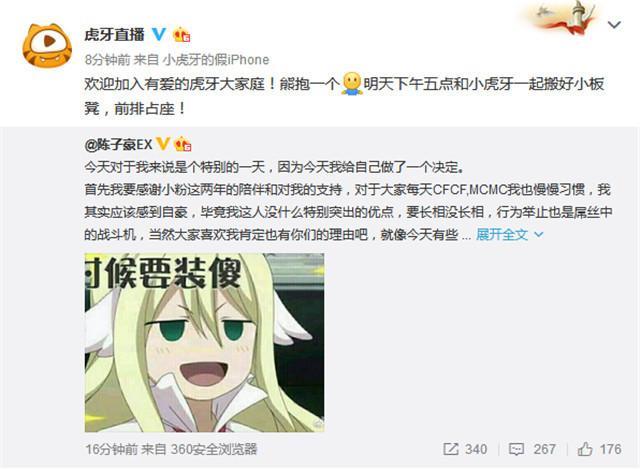Screen dimensions: 640x470
Task: Click the 8分钟前 timestamp
Action: [x=107, y=60]
